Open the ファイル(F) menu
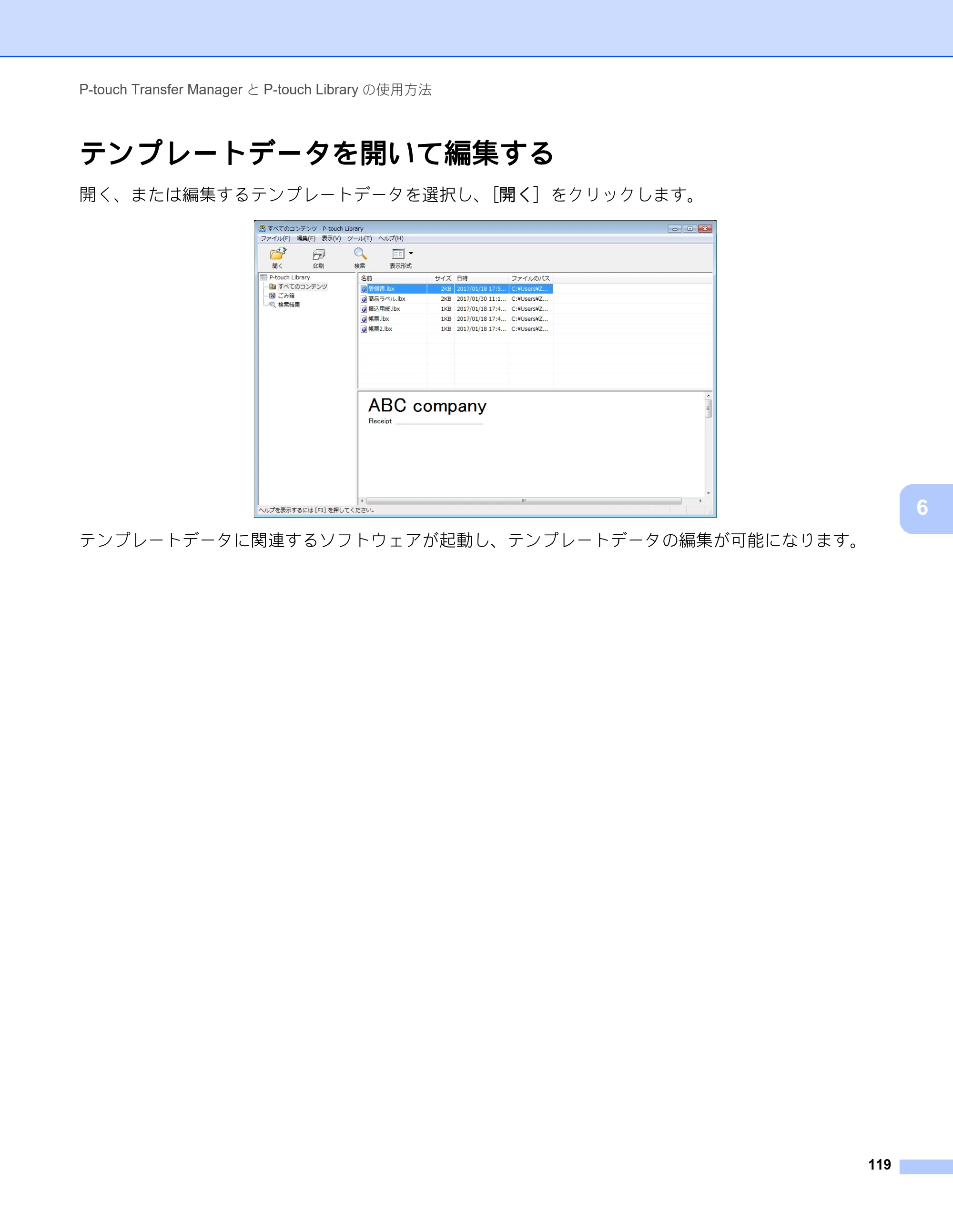This screenshot has width=953, height=1232. [x=275, y=238]
